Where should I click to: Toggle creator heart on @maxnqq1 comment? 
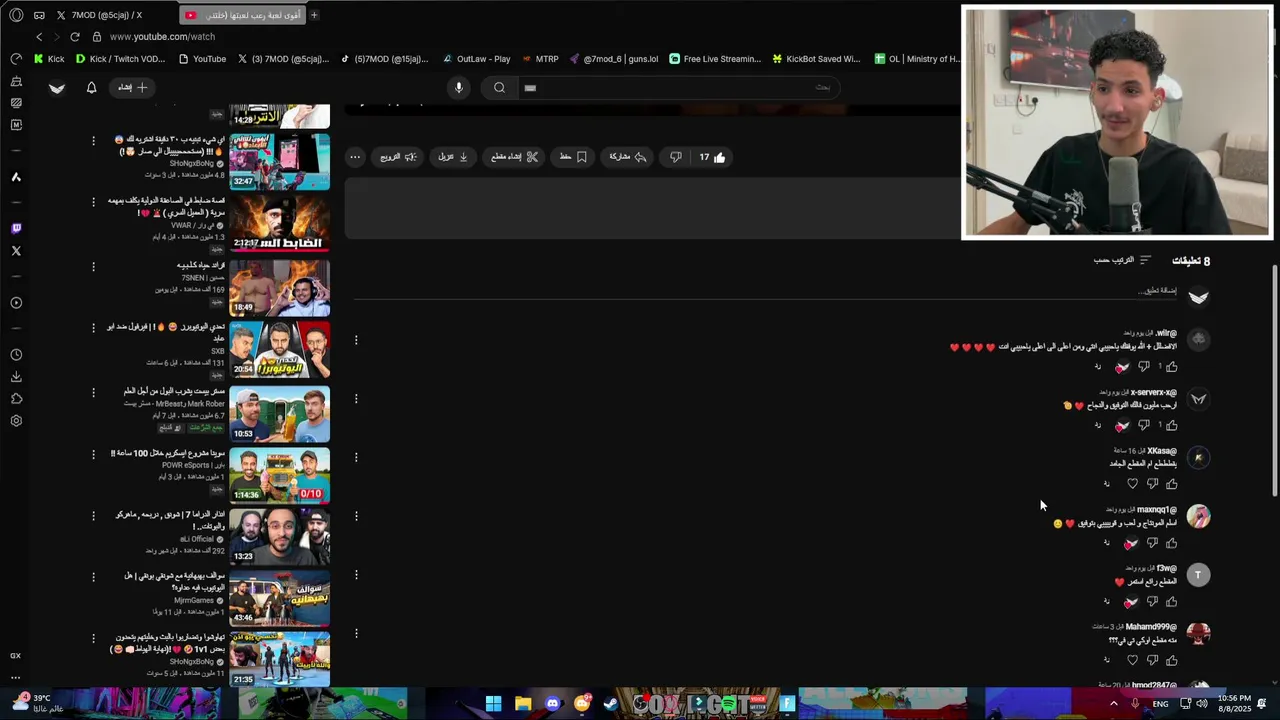pos(1131,543)
